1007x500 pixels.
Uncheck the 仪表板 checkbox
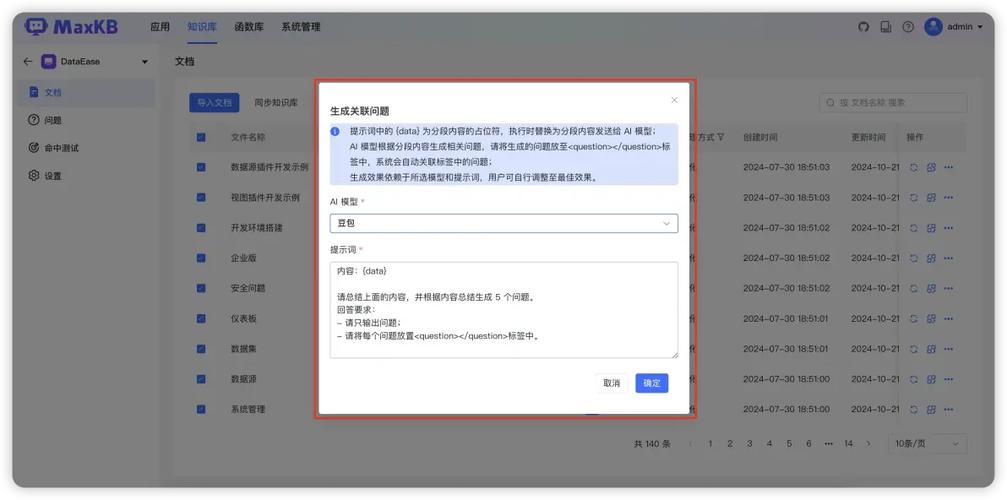(201, 318)
